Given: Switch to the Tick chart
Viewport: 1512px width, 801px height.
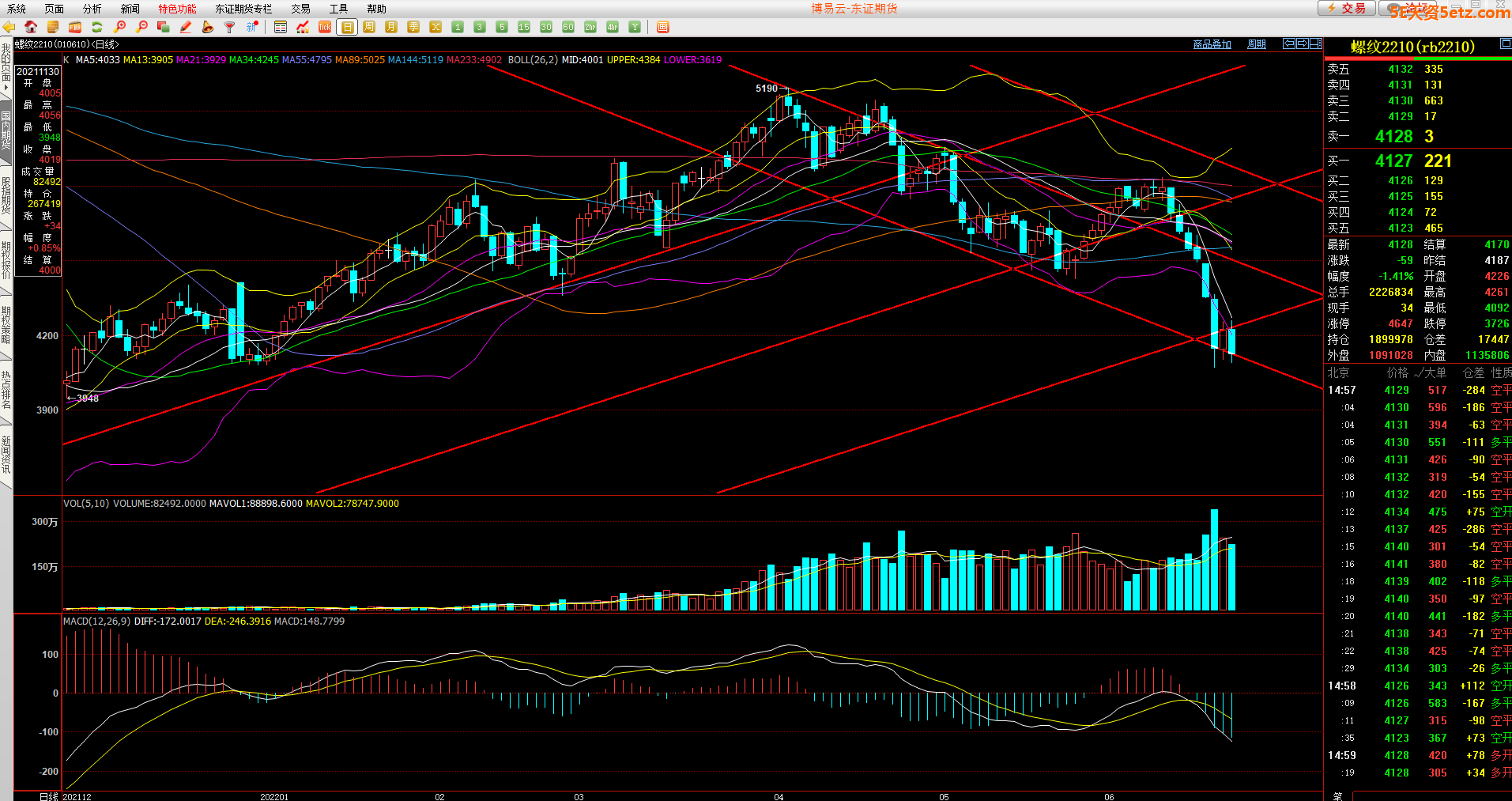Looking at the screenshot, I should pyautogui.click(x=325, y=27).
